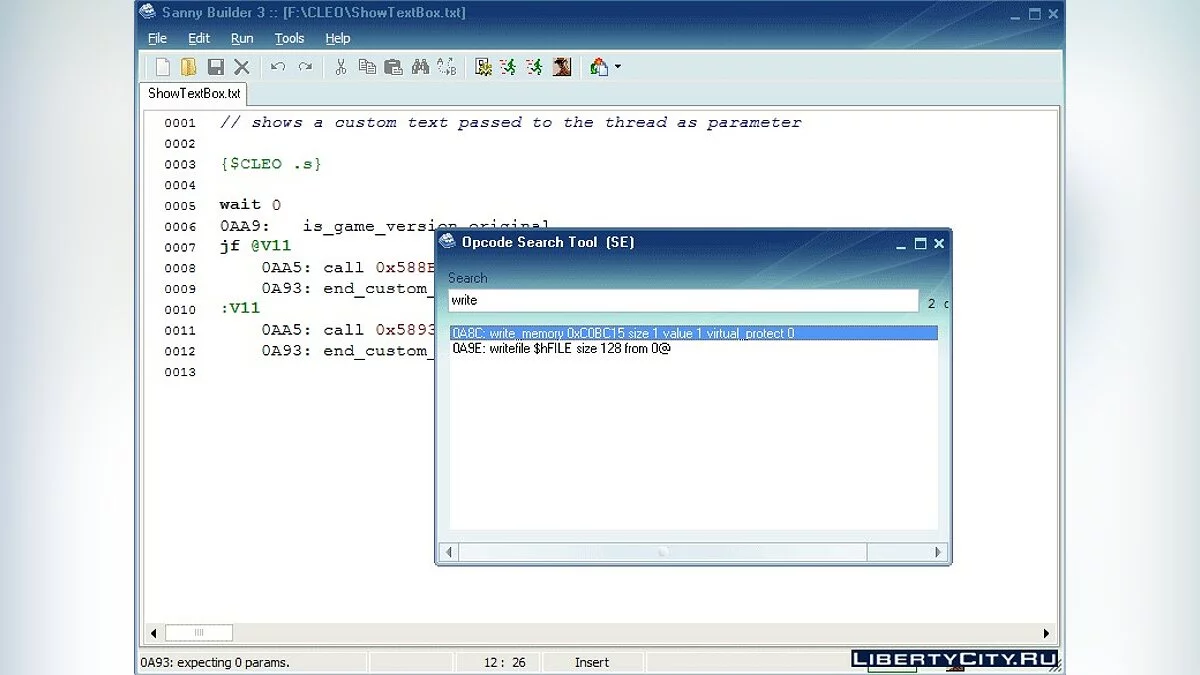The width and height of the screenshot is (1200, 675).
Task: Click the editor's horizontal scrollbar right arrow
Action: [x=1046, y=633]
